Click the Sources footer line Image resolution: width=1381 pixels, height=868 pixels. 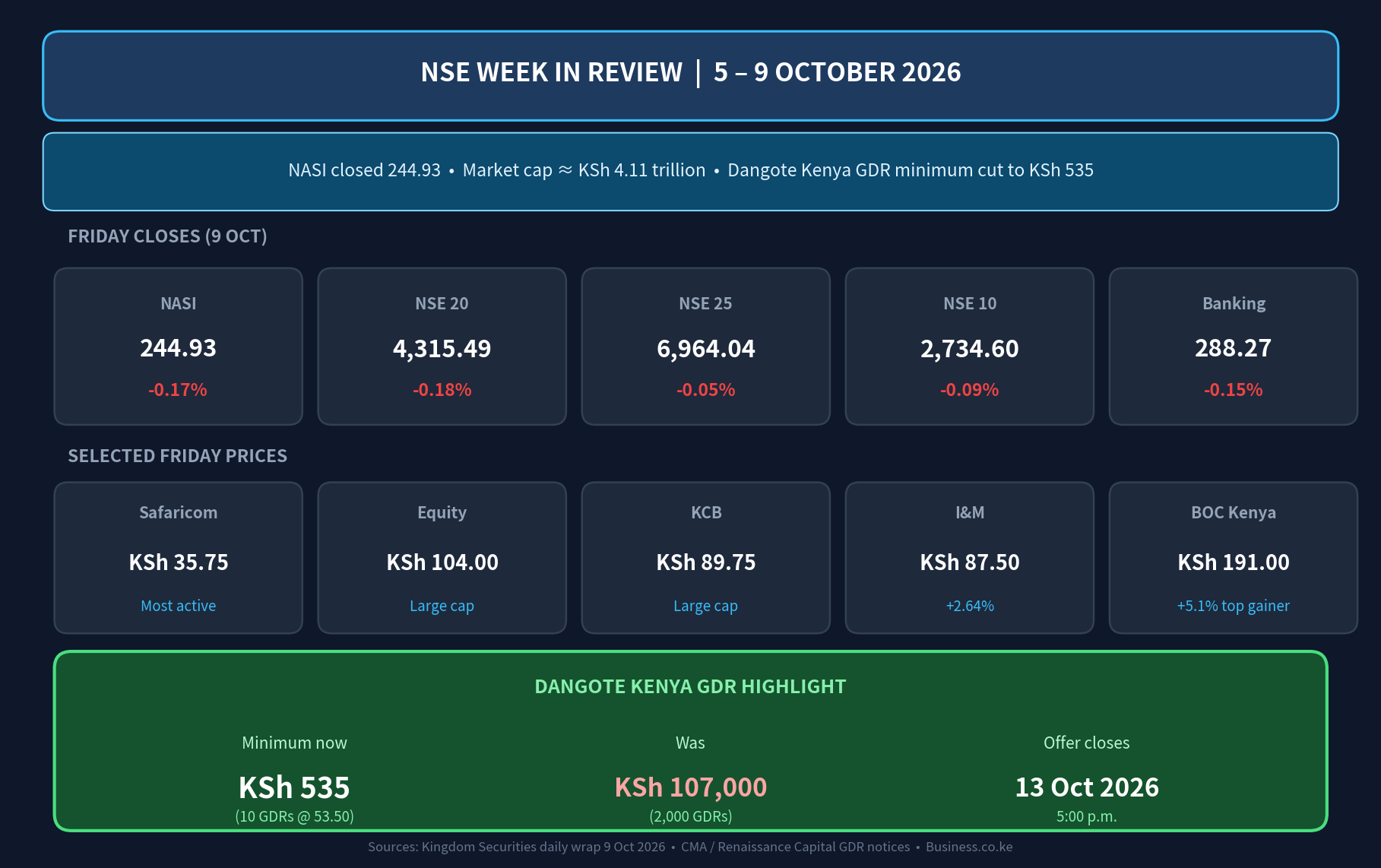pyautogui.click(x=690, y=847)
